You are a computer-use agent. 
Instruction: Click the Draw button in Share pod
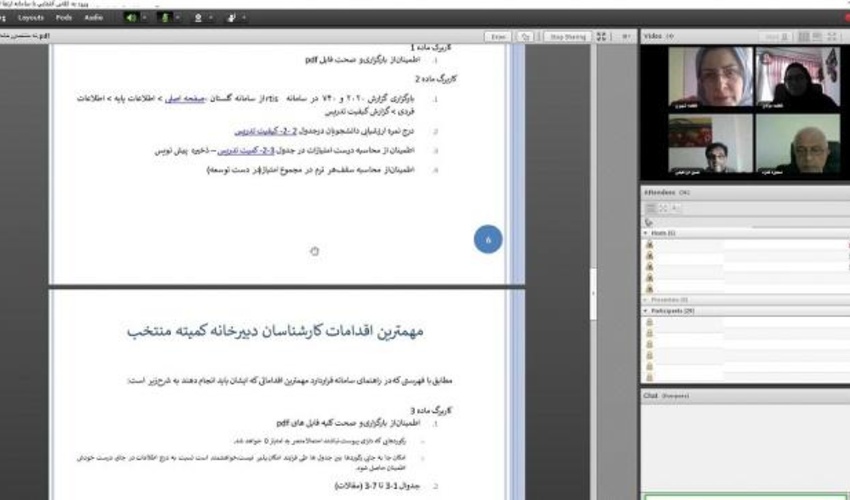pyautogui.click(x=498, y=37)
